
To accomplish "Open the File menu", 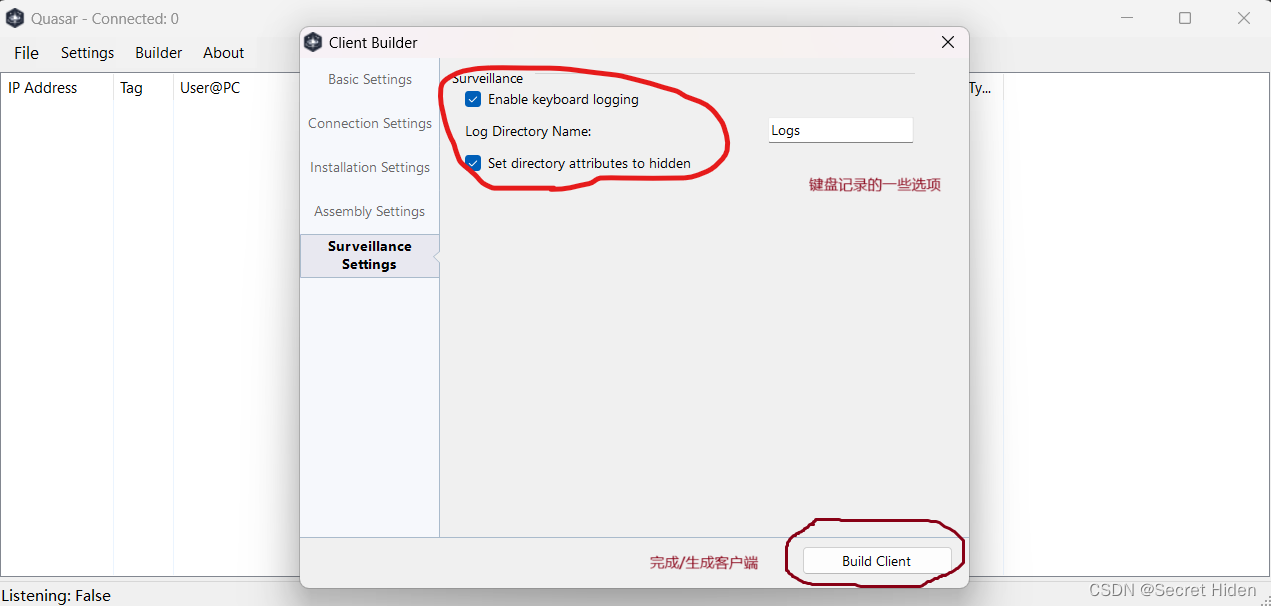I will [x=27, y=53].
